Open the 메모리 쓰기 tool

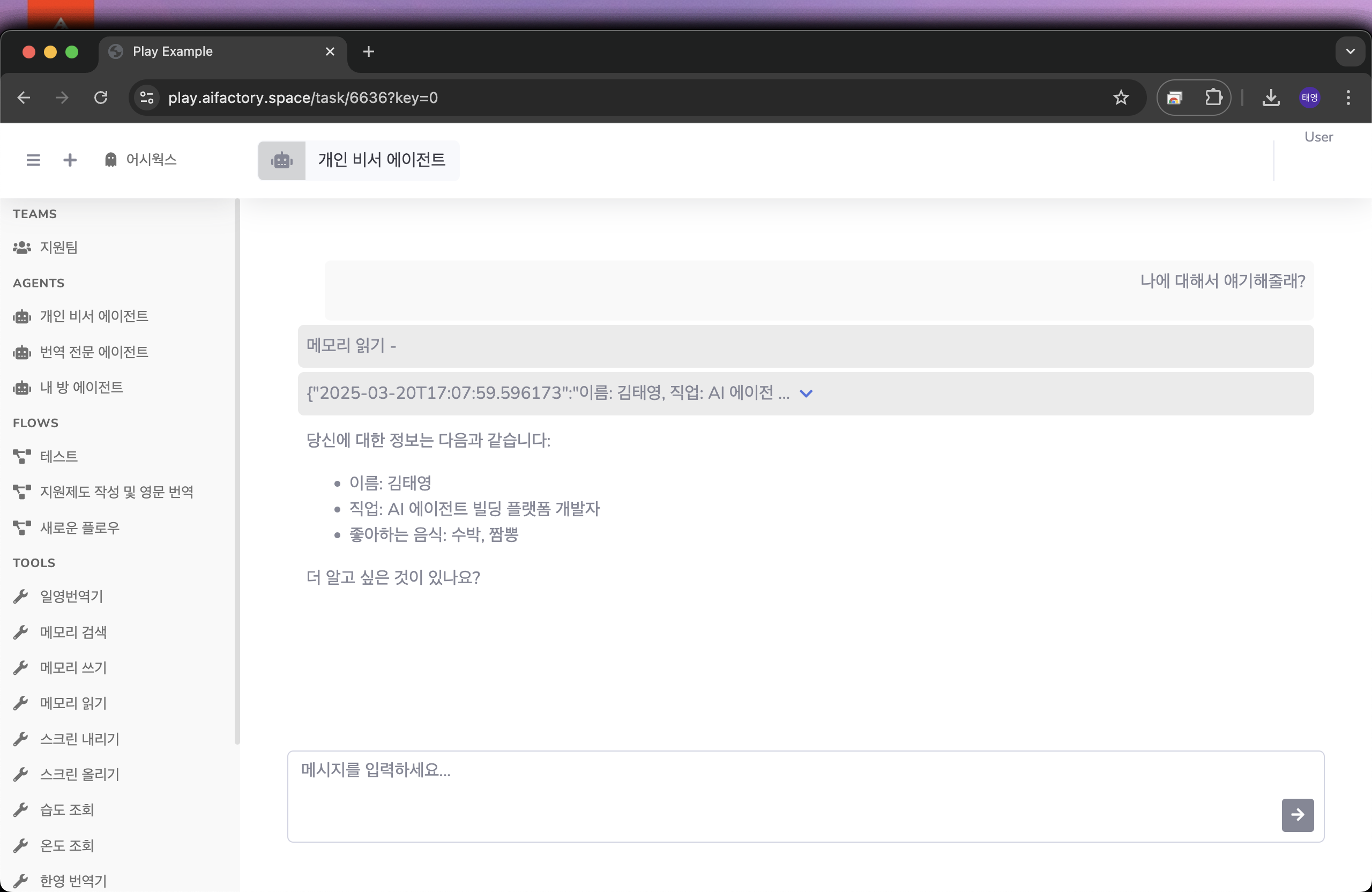[x=60, y=668]
